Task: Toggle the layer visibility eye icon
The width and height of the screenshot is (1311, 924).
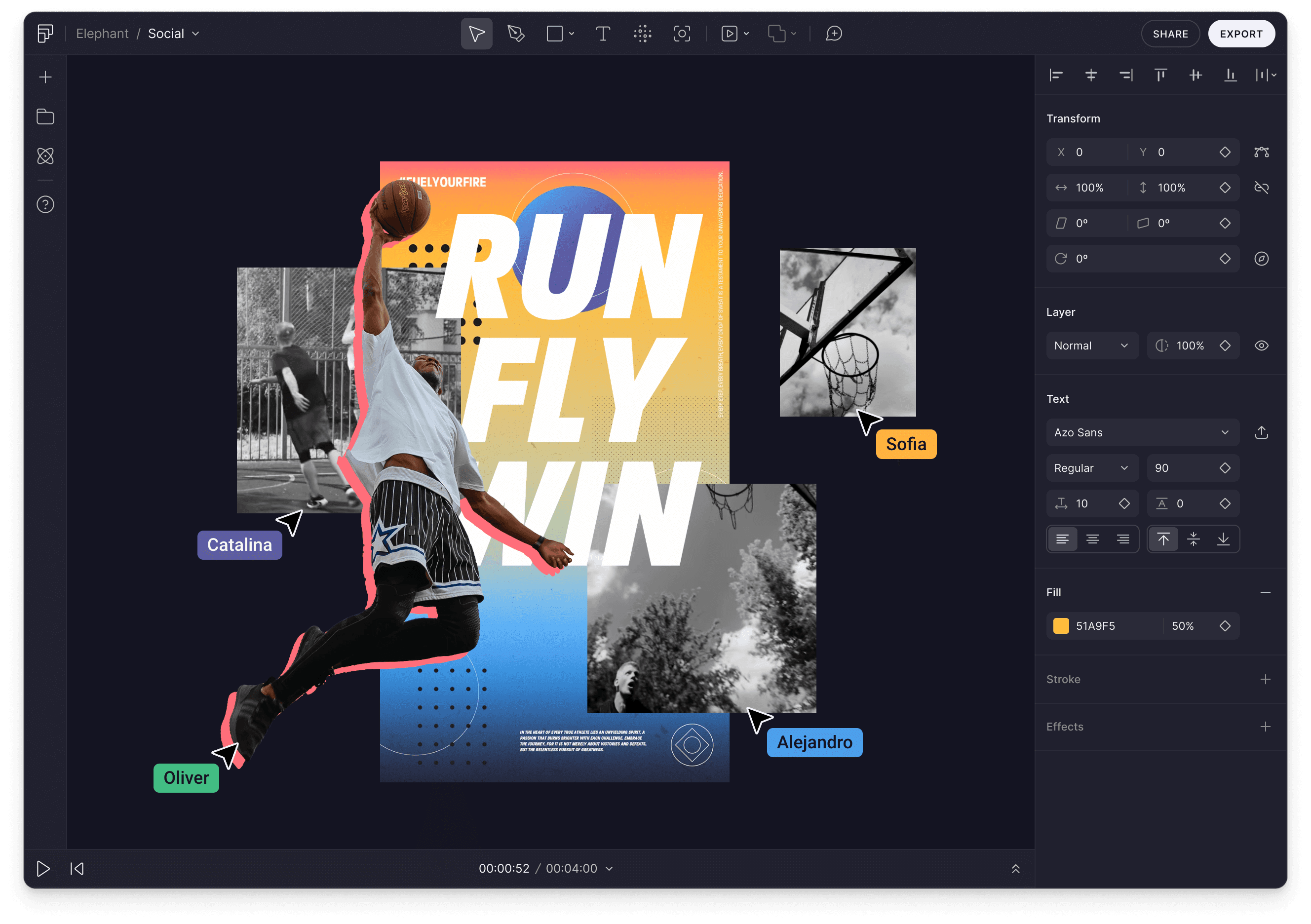Action: [1261, 345]
